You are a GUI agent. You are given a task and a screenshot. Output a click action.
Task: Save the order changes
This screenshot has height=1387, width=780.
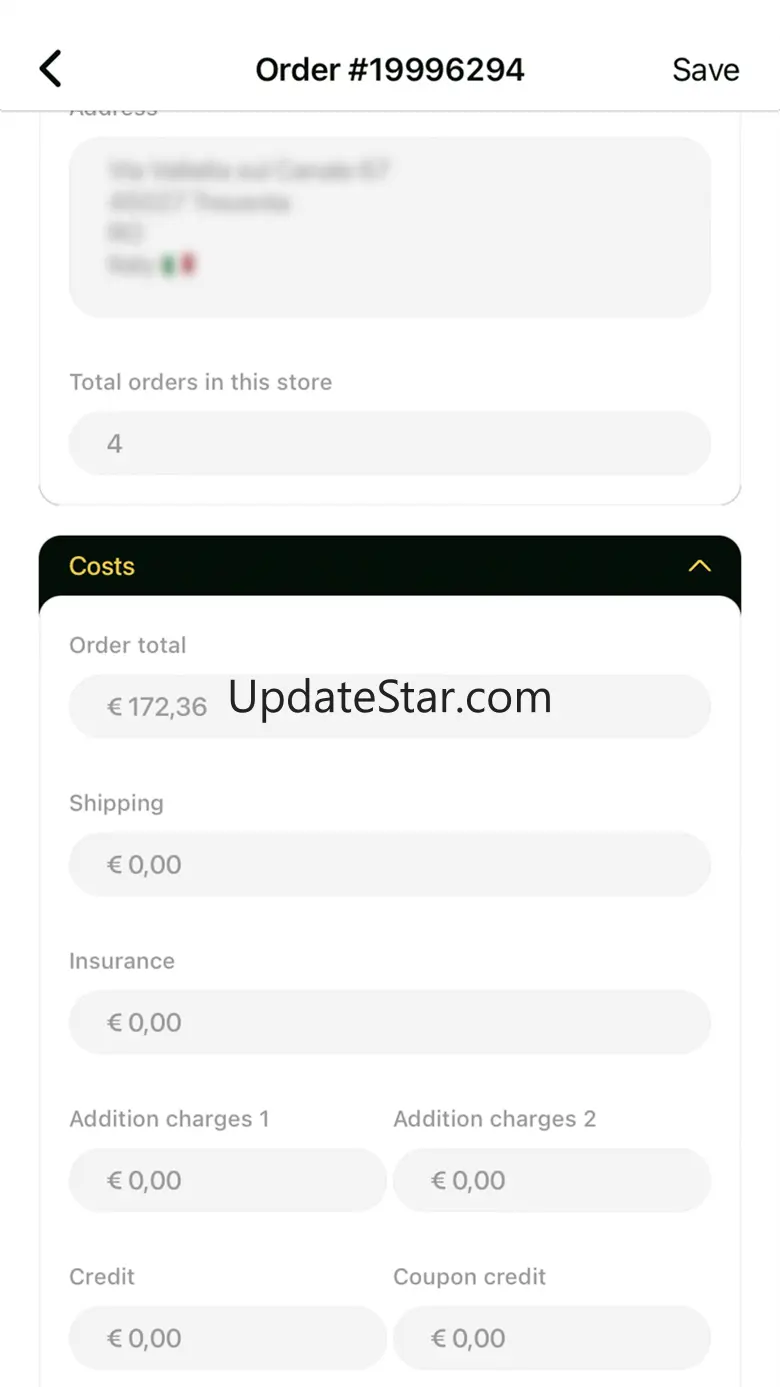pos(705,70)
